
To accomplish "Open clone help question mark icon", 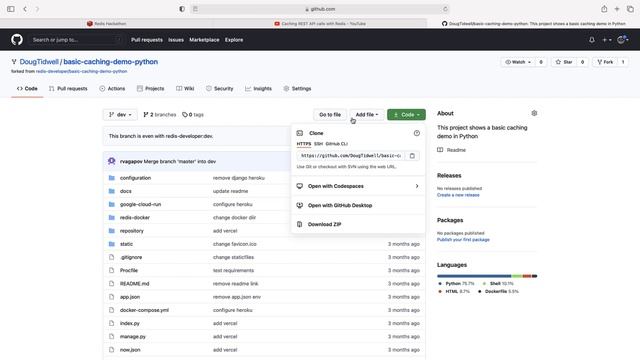I will [417, 133].
